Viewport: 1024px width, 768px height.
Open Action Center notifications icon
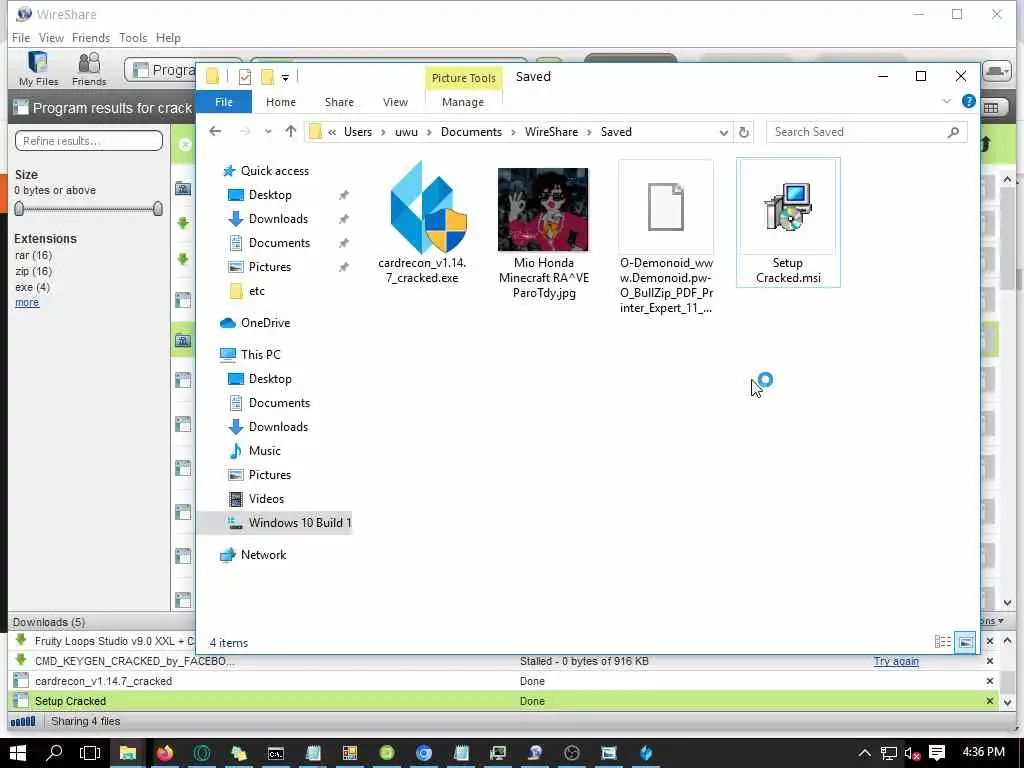tap(937, 753)
